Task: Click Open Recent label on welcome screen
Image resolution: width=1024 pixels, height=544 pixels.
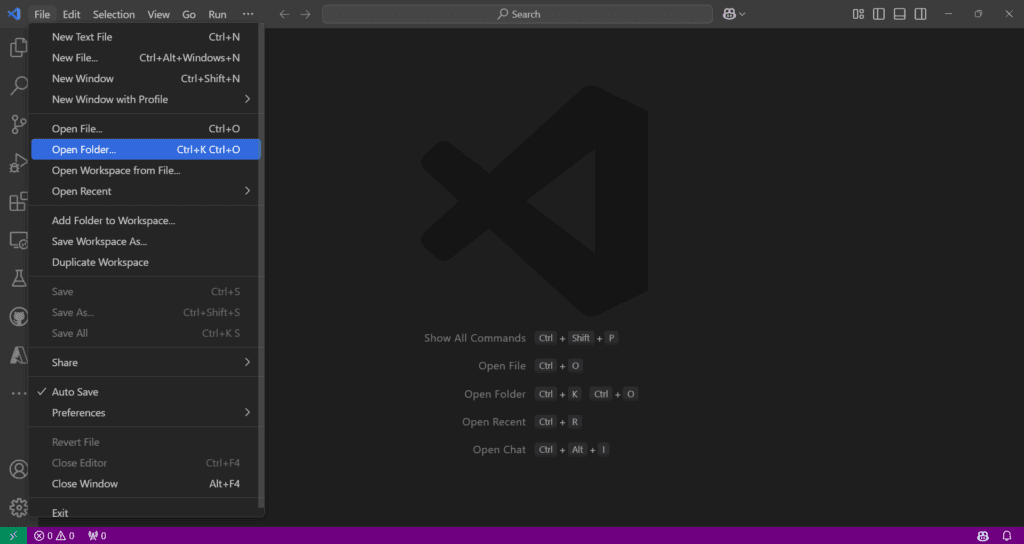Action: (x=494, y=422)
